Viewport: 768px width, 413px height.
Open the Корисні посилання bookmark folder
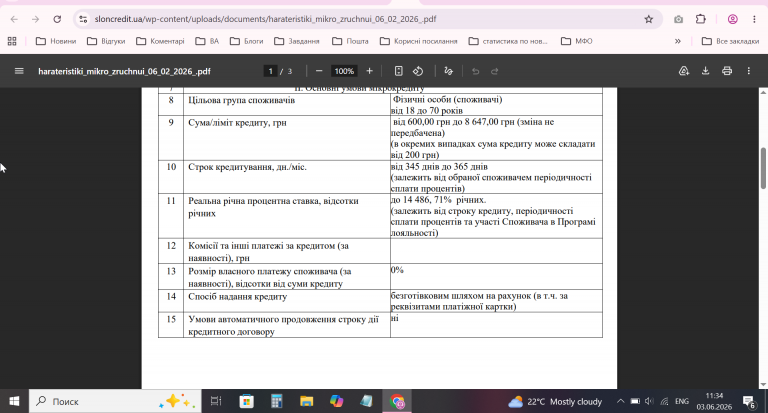pyautogui.click(x=418, y=41)
